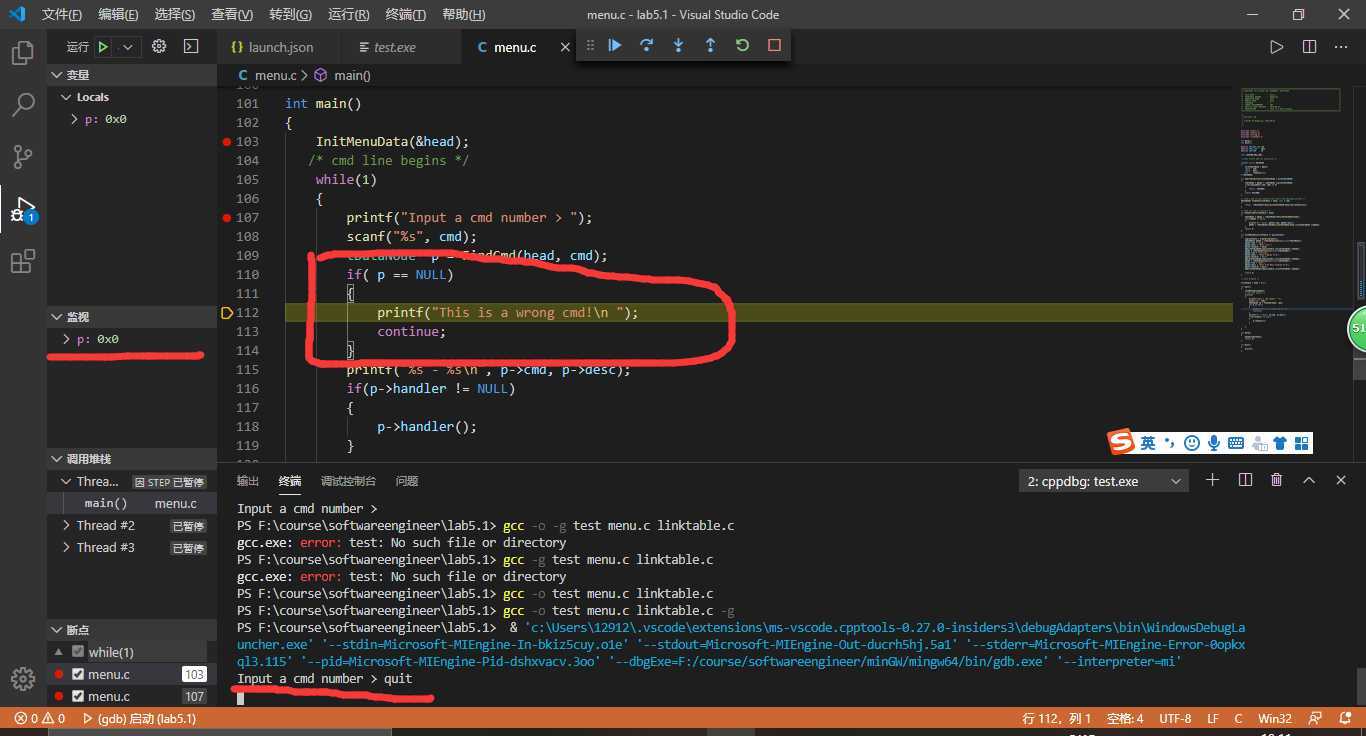Click Step Over on the debug toolbar
This screenshot has width=1366, height=736.
click(647, 45)
